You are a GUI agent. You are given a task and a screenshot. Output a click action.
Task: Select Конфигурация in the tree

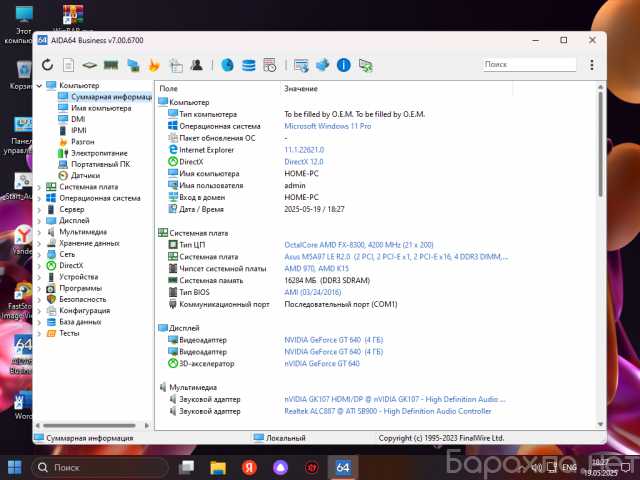point(84,311)
